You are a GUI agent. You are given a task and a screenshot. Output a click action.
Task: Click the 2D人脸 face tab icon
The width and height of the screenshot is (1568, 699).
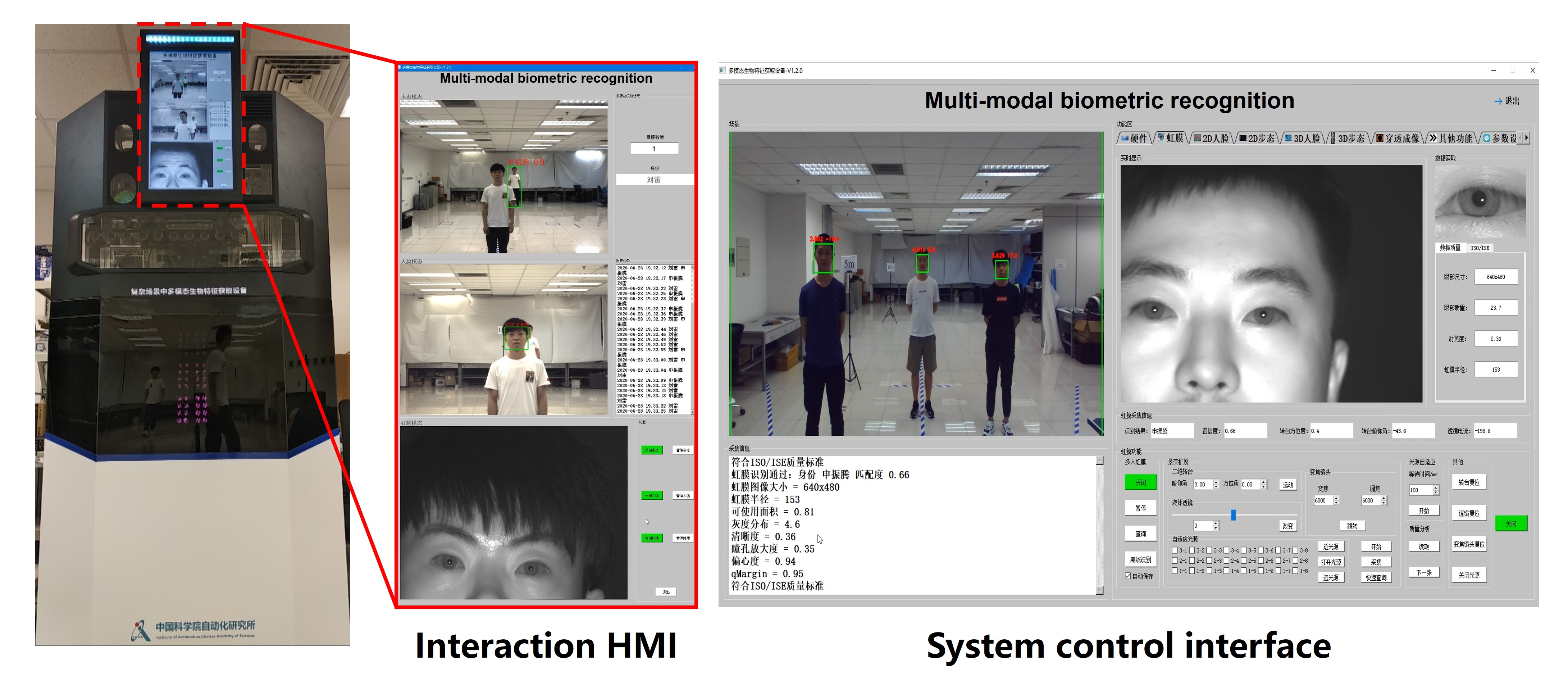(1197, 138)
